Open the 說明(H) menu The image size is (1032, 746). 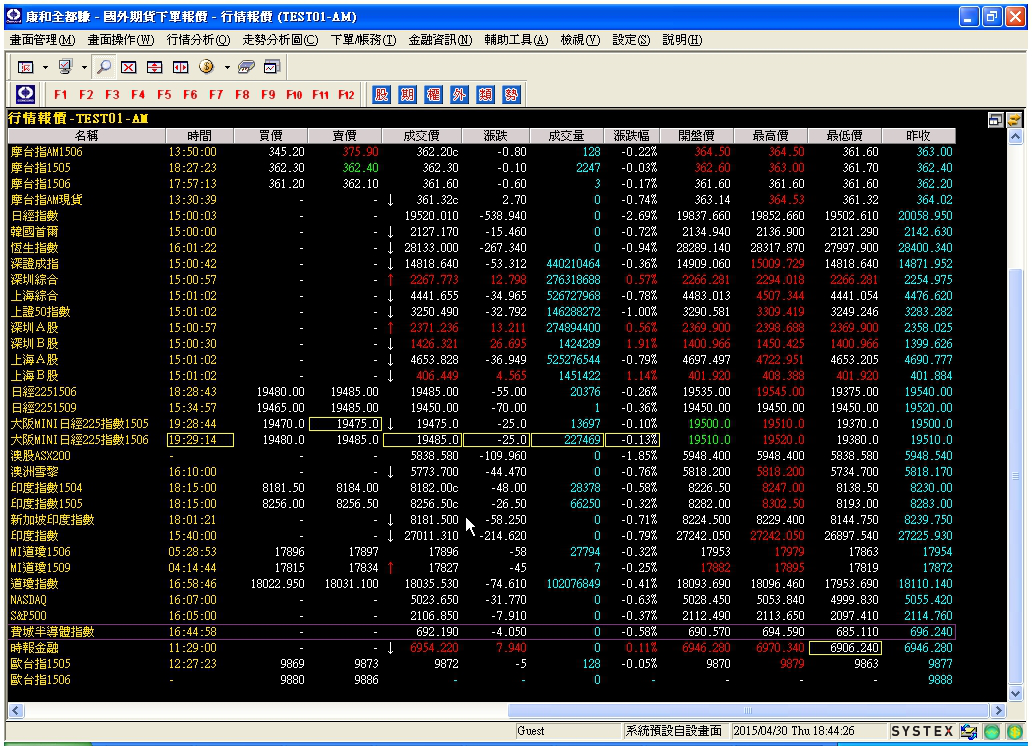pyautogui.click(x=683, y=40)
